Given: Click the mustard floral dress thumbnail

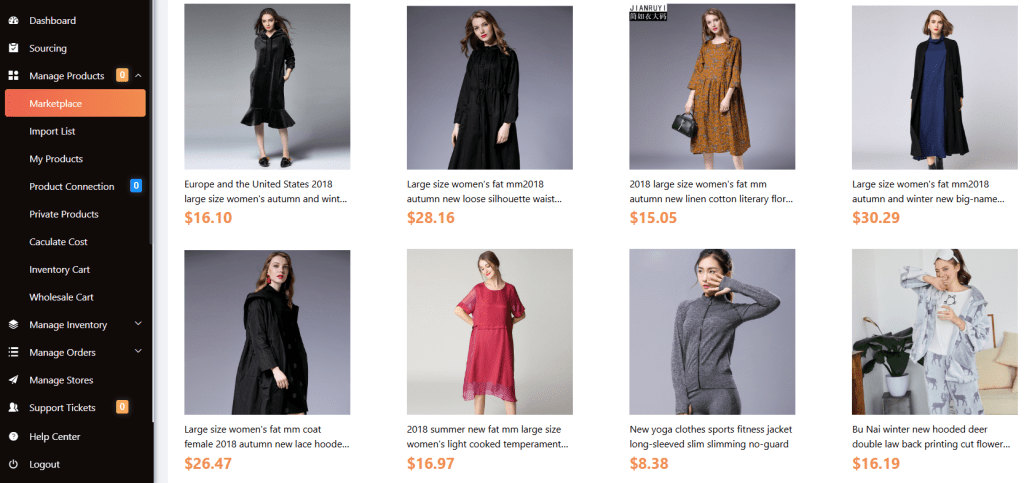Looking at the screenshot, I should tap(712, 87).
